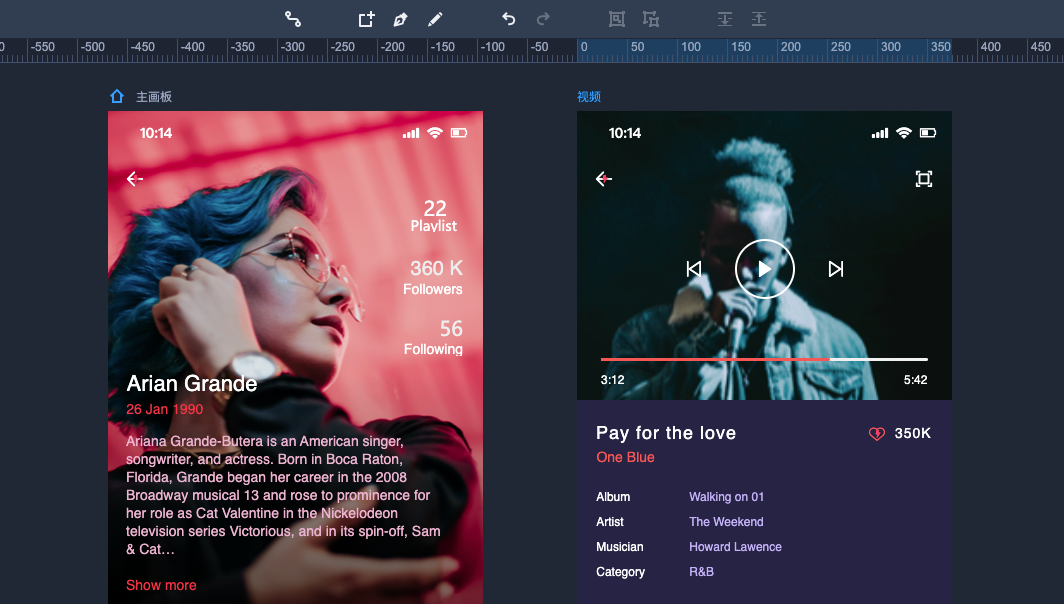Click the move-up layer icon
The width and height of the screenshot is (1064, 604).
pyautogui.click(x=759, y=19)
